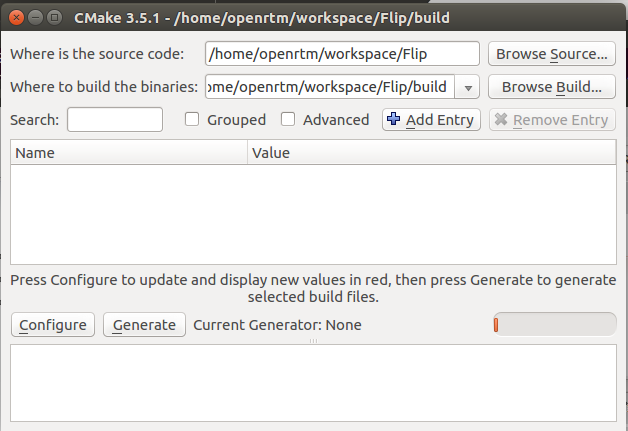Click the source code path field
This screenshot has width=628, height=431.
[x=342, y=54]
